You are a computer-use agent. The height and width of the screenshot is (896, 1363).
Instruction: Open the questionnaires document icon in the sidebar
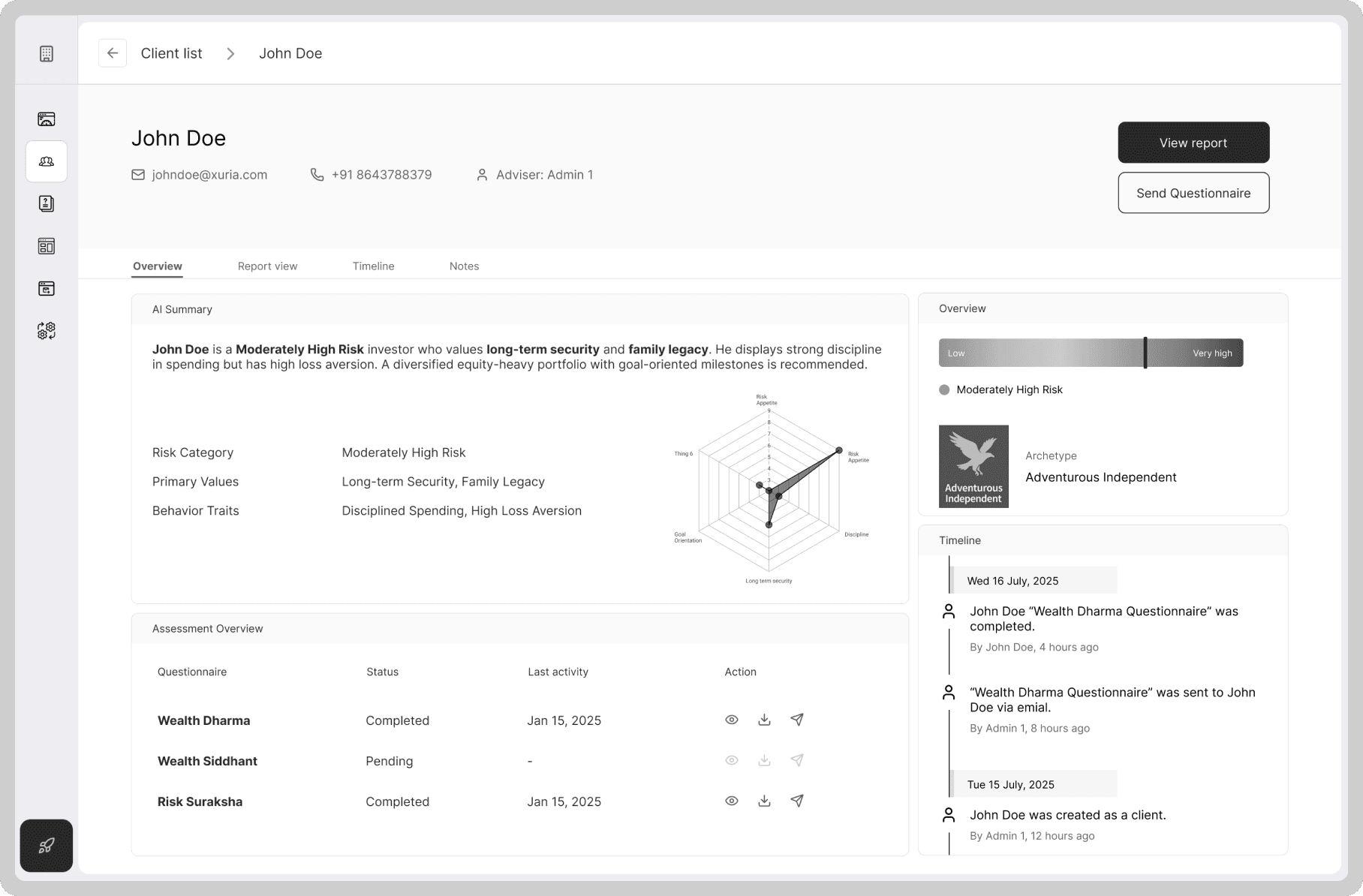[x=46, y=203]
